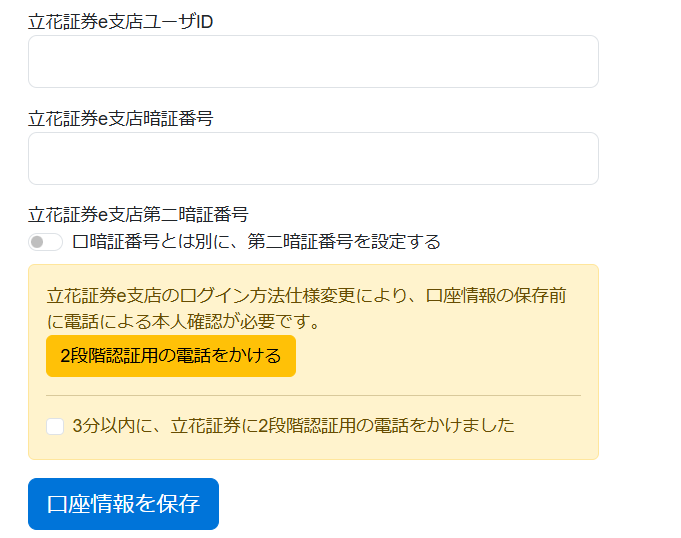Focus the 立花証券e支店暗証番号 password field
The width and height of the screenshot is (681, 538).
[313, 159]
